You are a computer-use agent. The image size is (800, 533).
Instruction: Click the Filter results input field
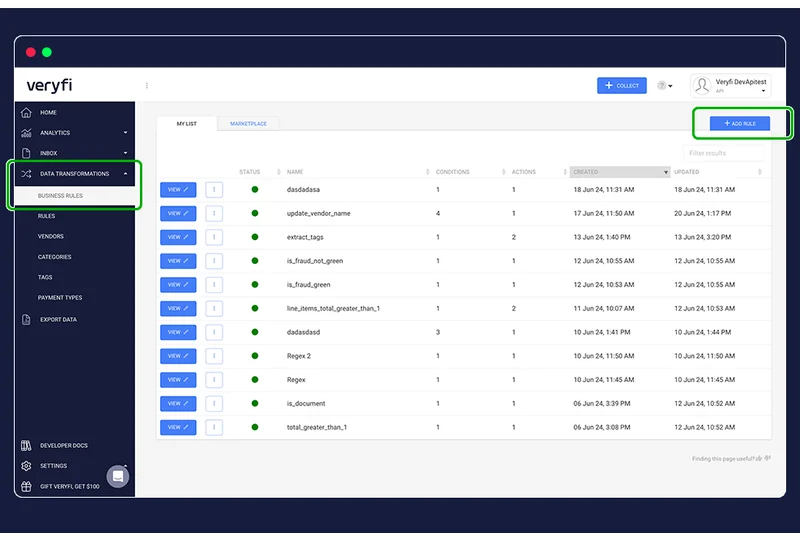tap(725, 153)
